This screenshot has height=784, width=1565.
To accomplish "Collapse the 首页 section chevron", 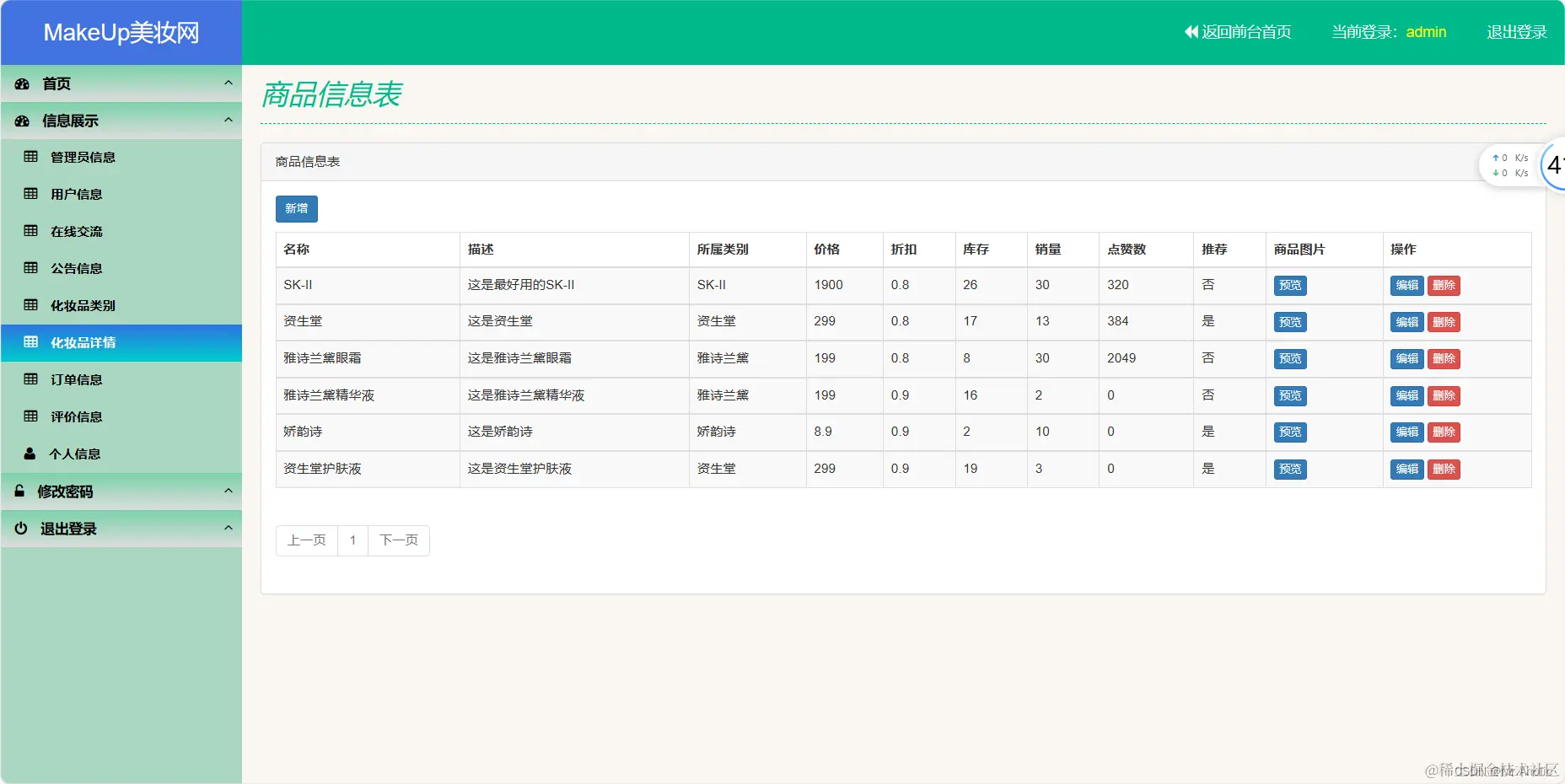I will pyautogui.click(x=228, y=83).
